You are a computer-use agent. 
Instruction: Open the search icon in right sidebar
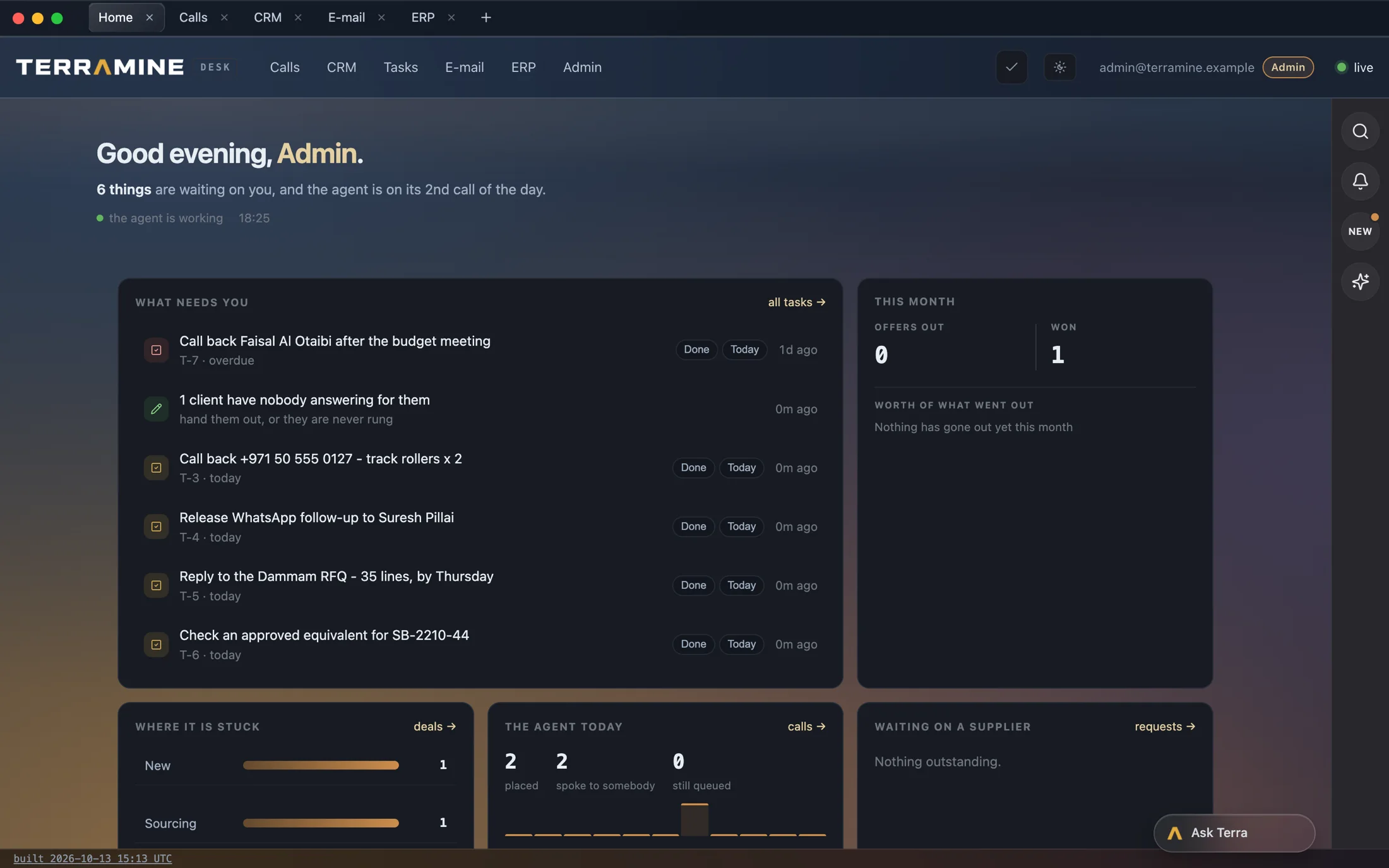[1360, 131]
